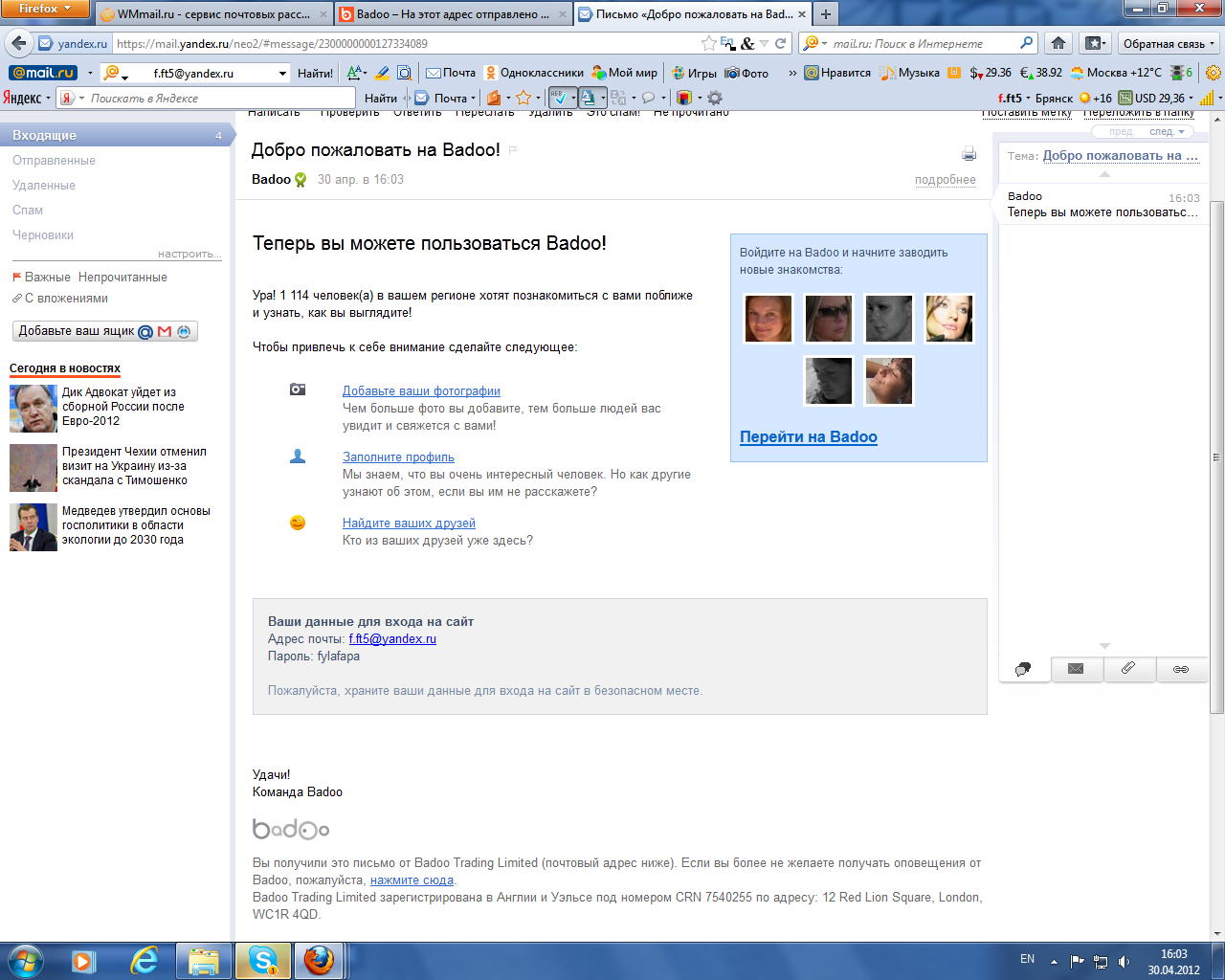This screenshot has height=980, width=1225.
Task: Click the Yandex bookmarks star icon
Action: click(x=523, y=98)
